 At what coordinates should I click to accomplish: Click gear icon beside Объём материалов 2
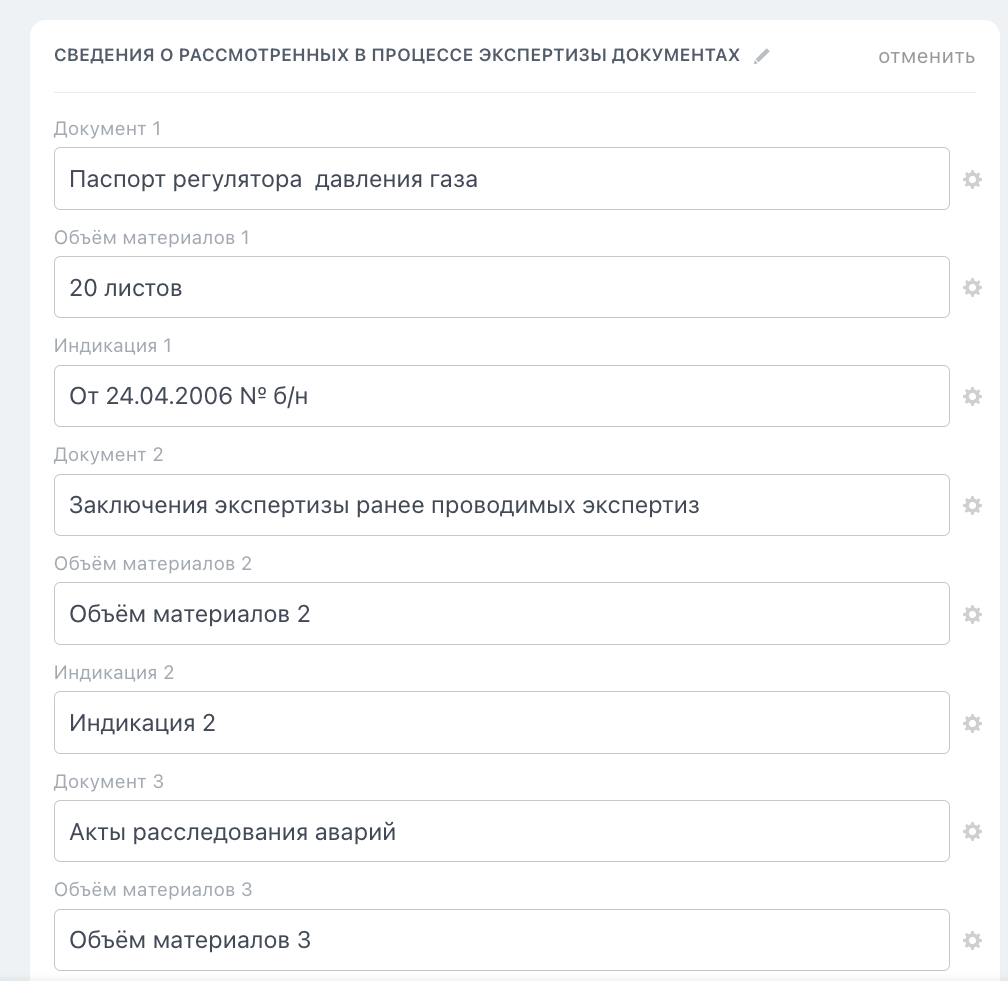pyautogui.click(x=972, y=615)
